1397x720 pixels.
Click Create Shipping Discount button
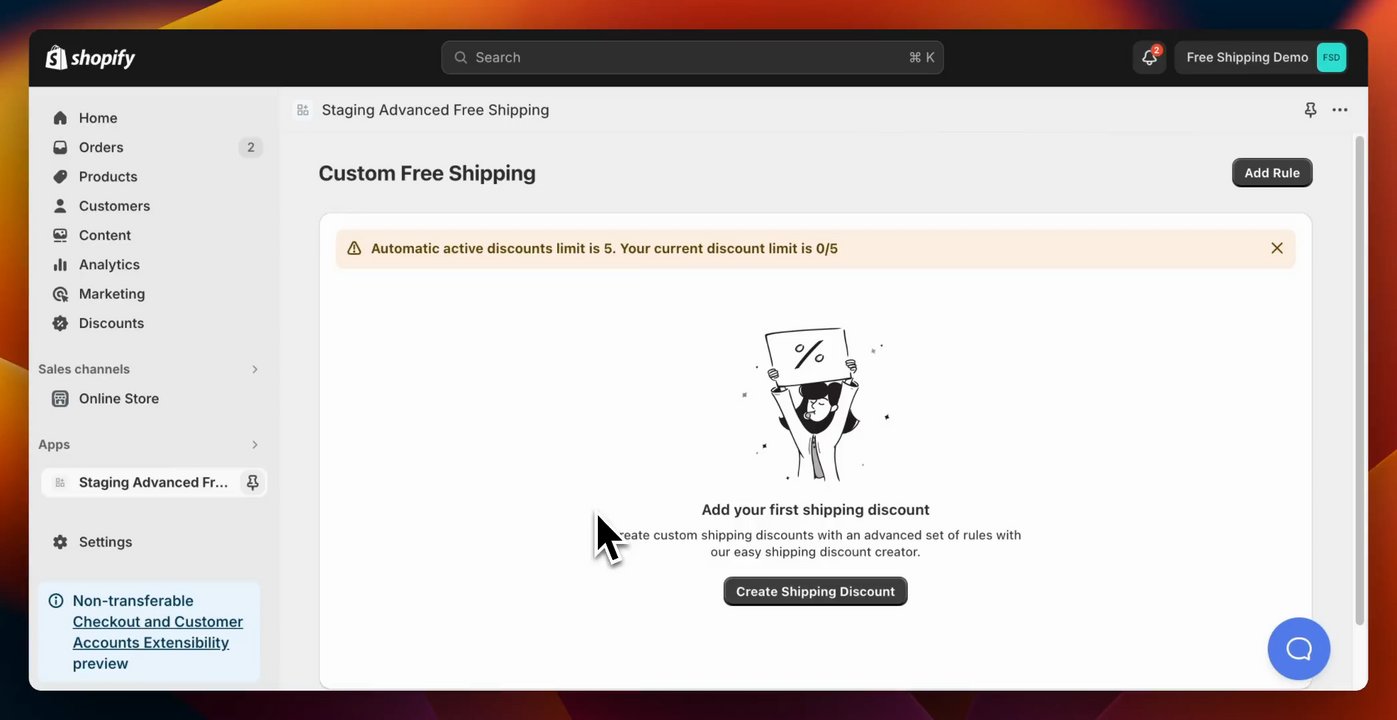815,591
